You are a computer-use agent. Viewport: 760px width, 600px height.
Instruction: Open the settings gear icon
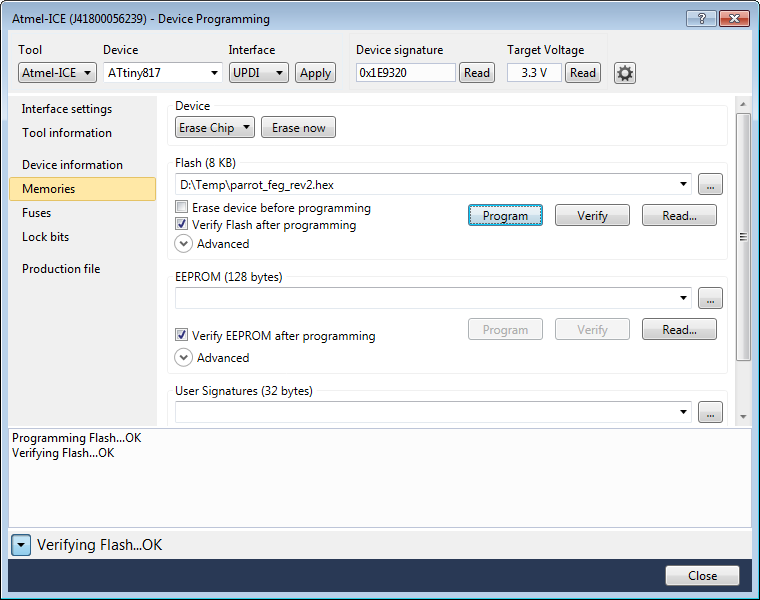625,73
